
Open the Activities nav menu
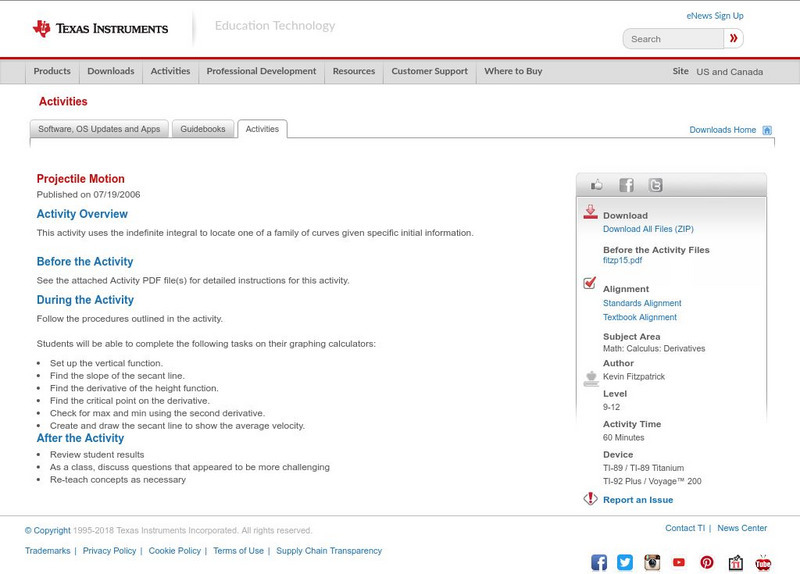click(170, 71)
